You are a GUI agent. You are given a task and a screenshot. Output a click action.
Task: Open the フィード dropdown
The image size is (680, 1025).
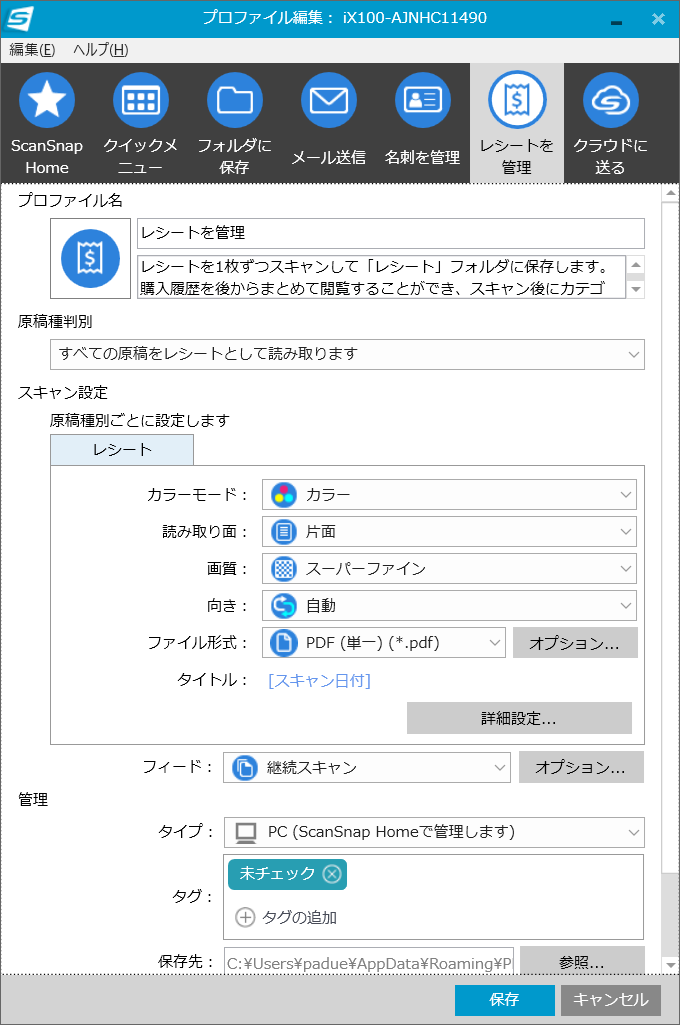[x=367, y=767]
